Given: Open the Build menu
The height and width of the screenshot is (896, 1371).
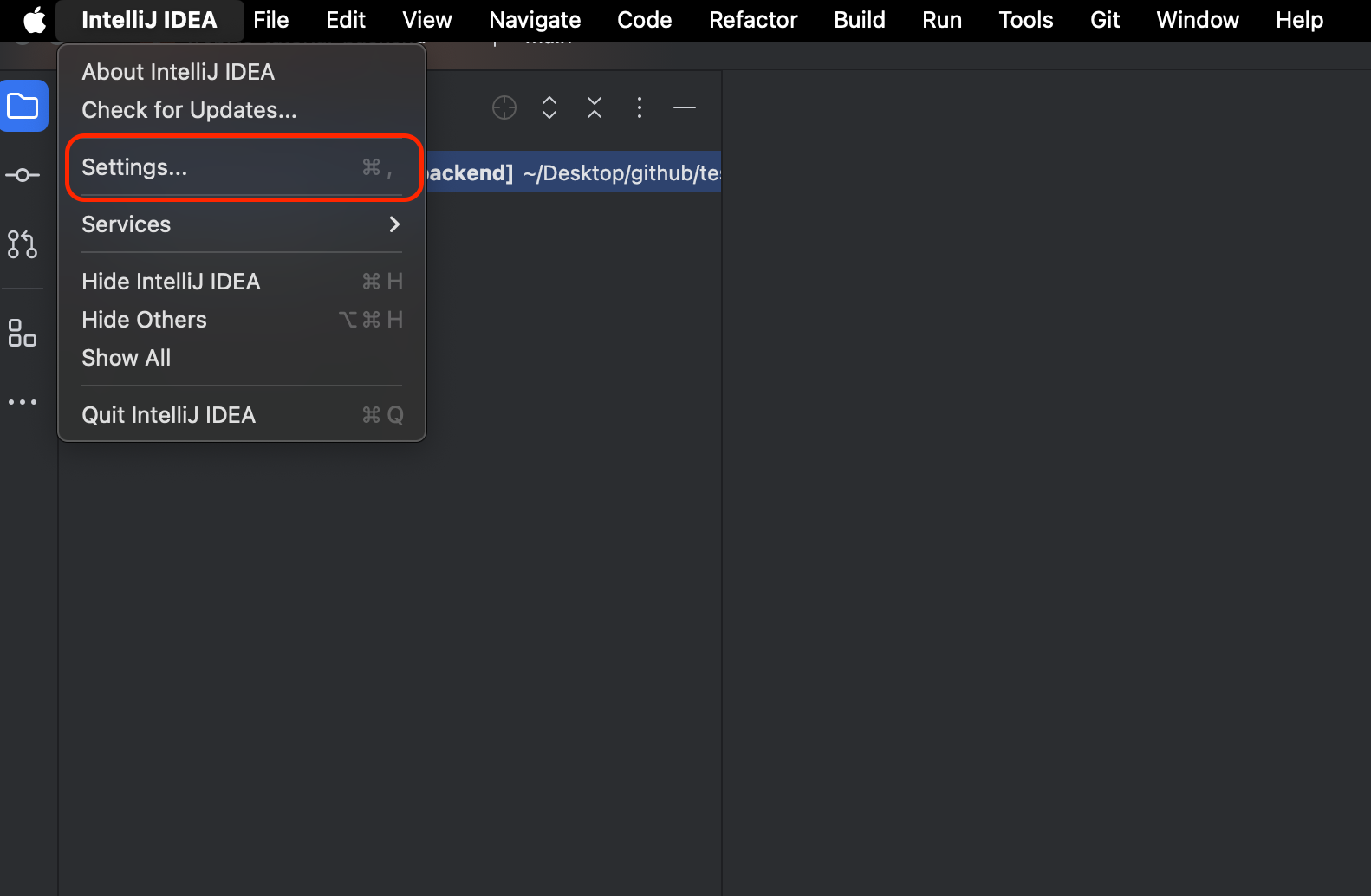Looking at the screenshot, I should tap(860, 20).
